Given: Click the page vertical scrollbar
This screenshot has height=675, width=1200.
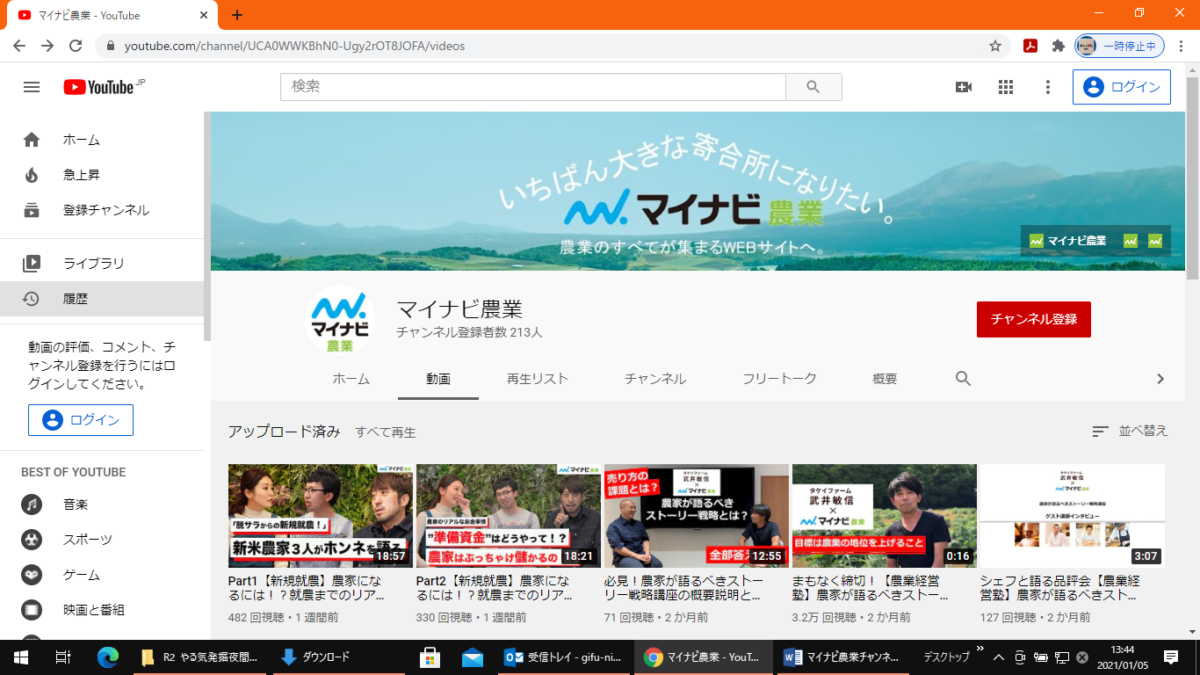Looking at the screenshot, I should pos(1191,177).
